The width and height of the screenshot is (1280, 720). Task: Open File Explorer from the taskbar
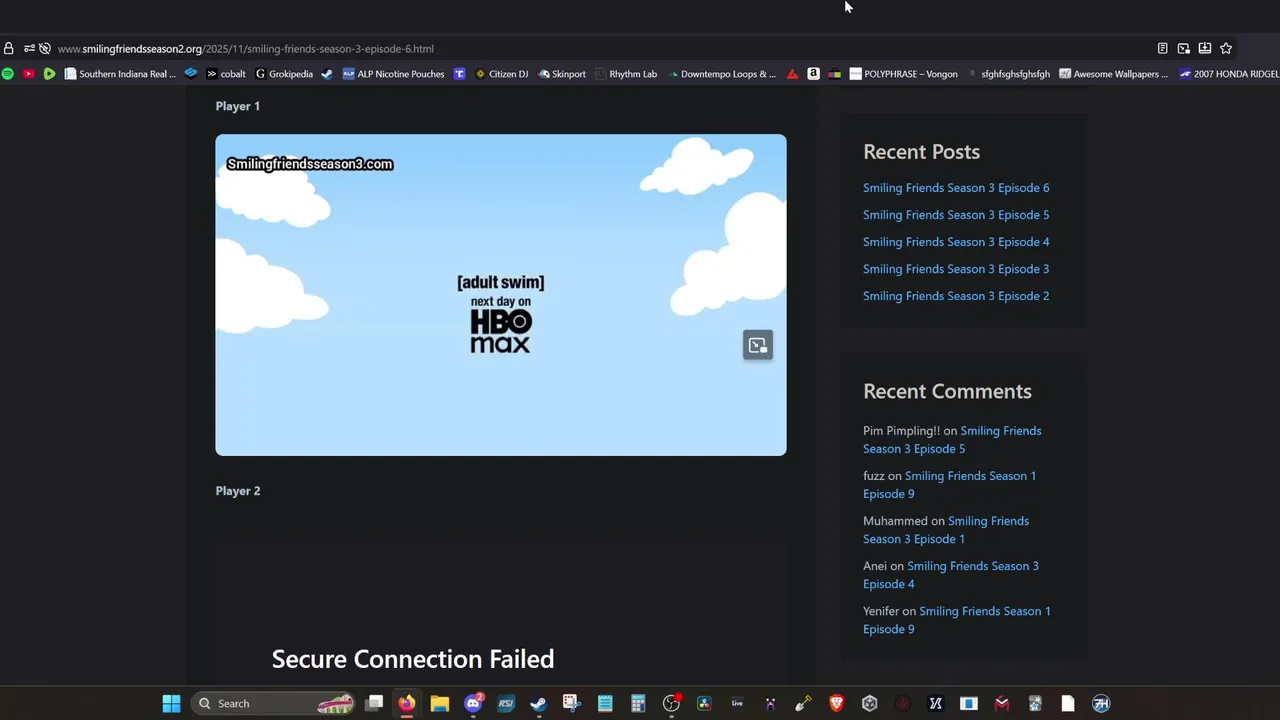tap(440, 704)
